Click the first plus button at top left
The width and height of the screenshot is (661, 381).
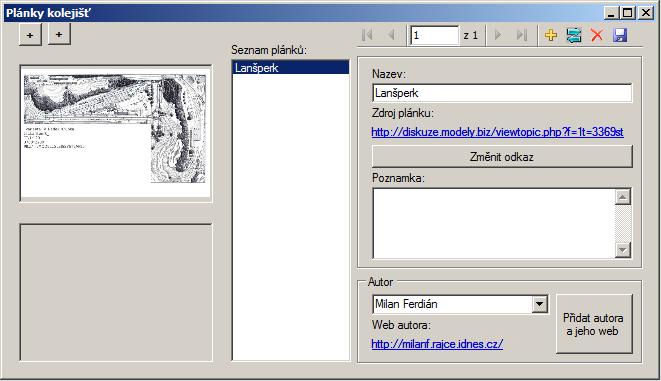30,35
